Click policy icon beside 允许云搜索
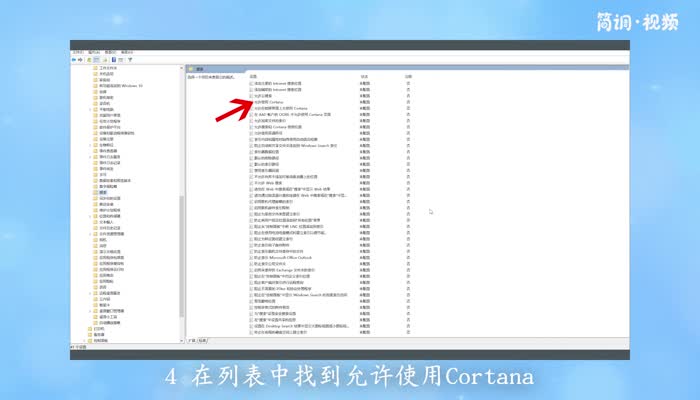Viewport: 700px width, 400px height. (x=251, y=96)
